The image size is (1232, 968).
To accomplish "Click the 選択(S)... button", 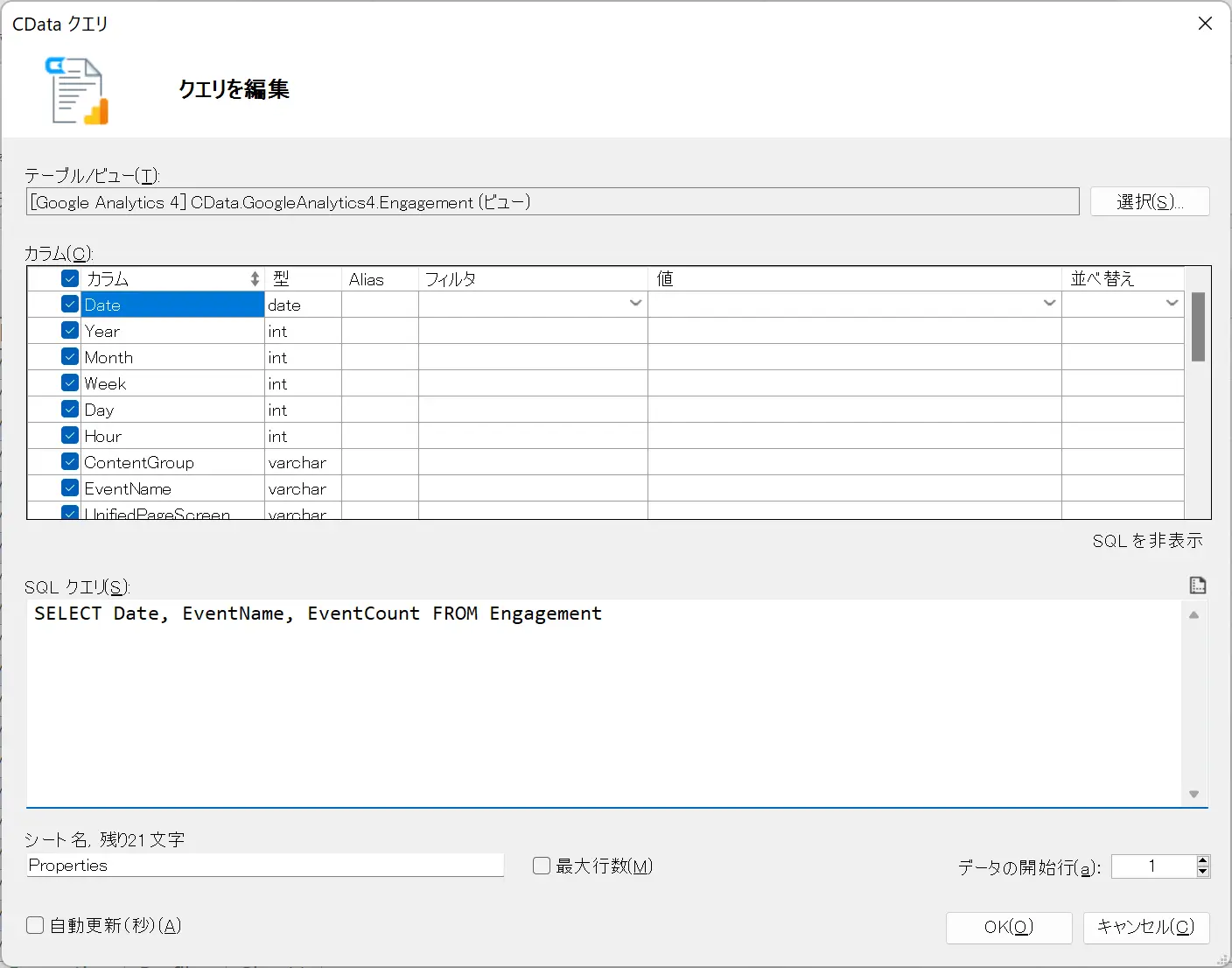I will 1150,201.
